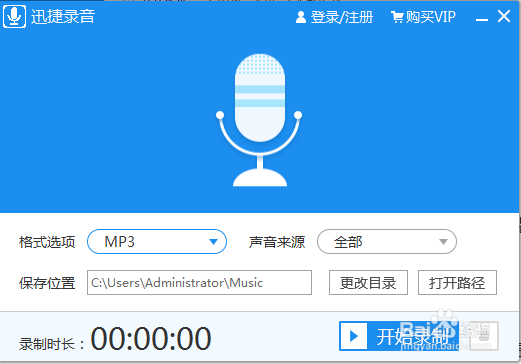Expand the 声音来源 全部 dropdown

tap(387, 242)
